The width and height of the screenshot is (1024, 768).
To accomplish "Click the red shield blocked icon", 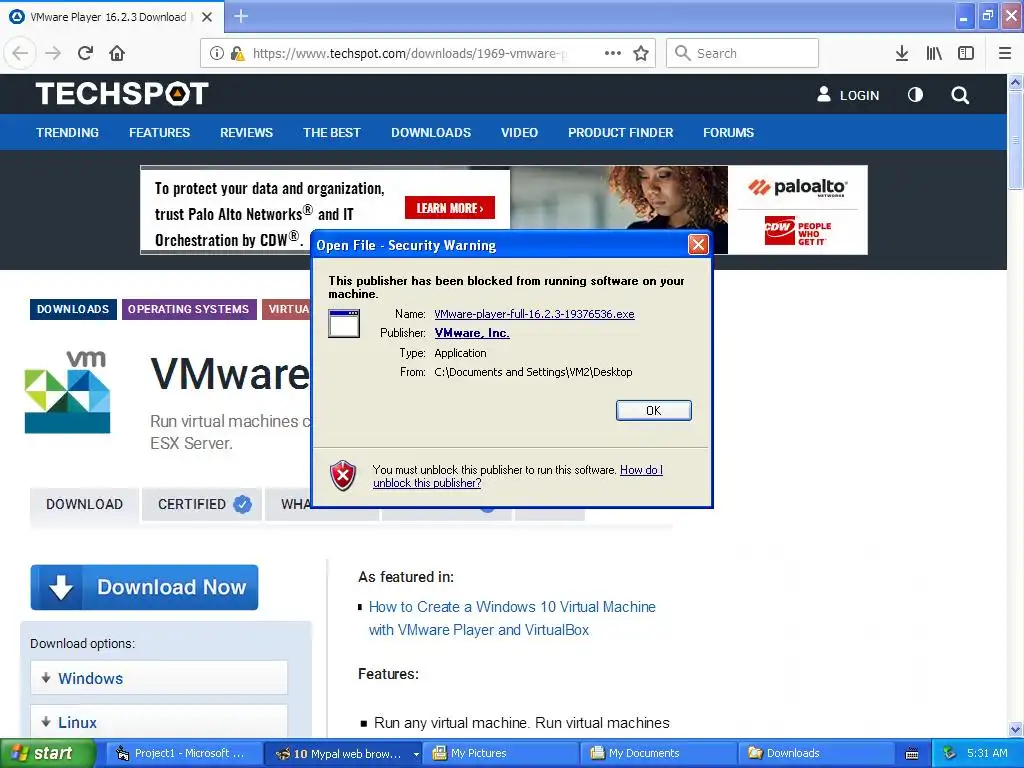I will (x=343, y=475).
